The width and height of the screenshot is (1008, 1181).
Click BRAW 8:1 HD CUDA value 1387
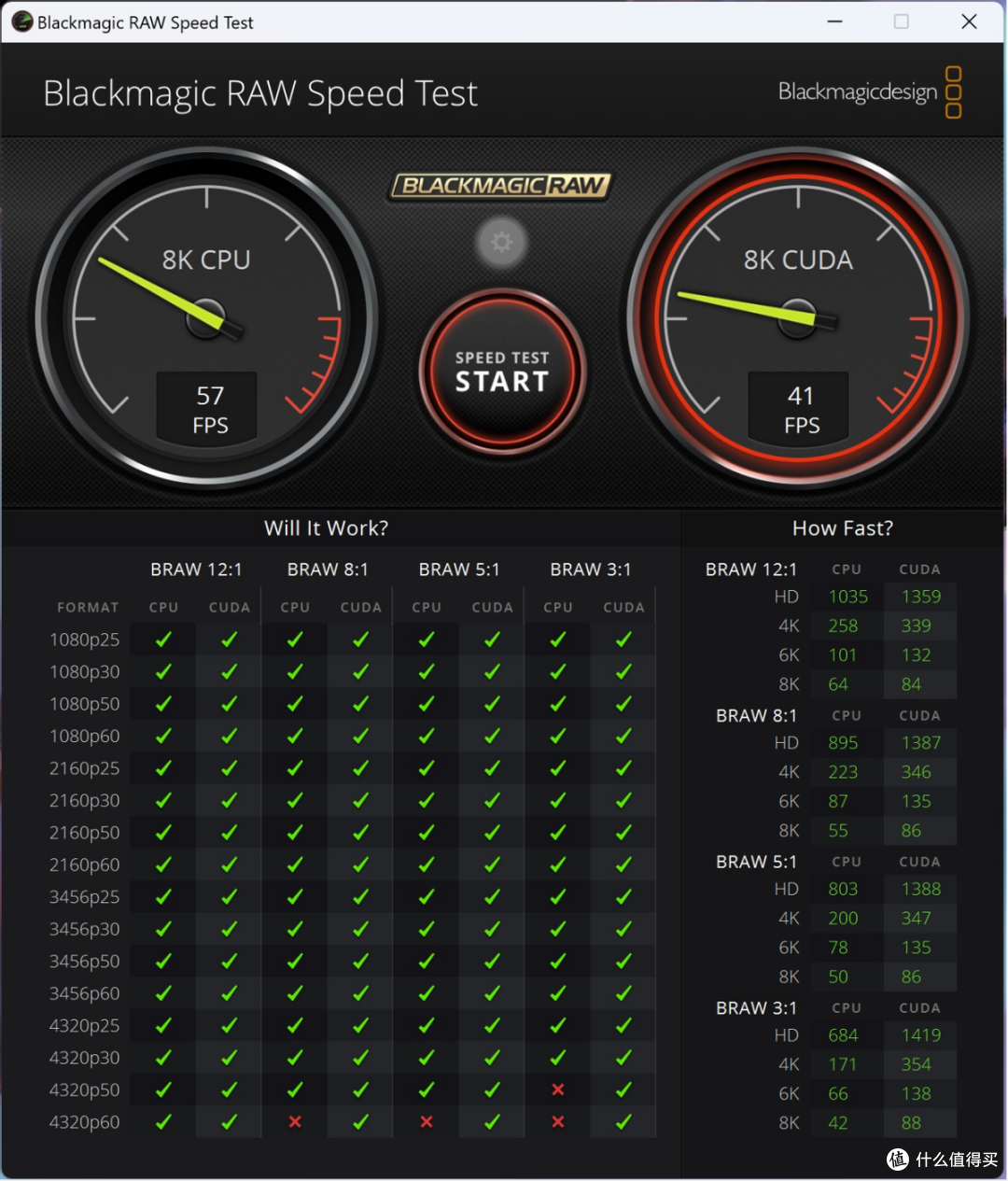pyautogui.click(x=921, y=743)
